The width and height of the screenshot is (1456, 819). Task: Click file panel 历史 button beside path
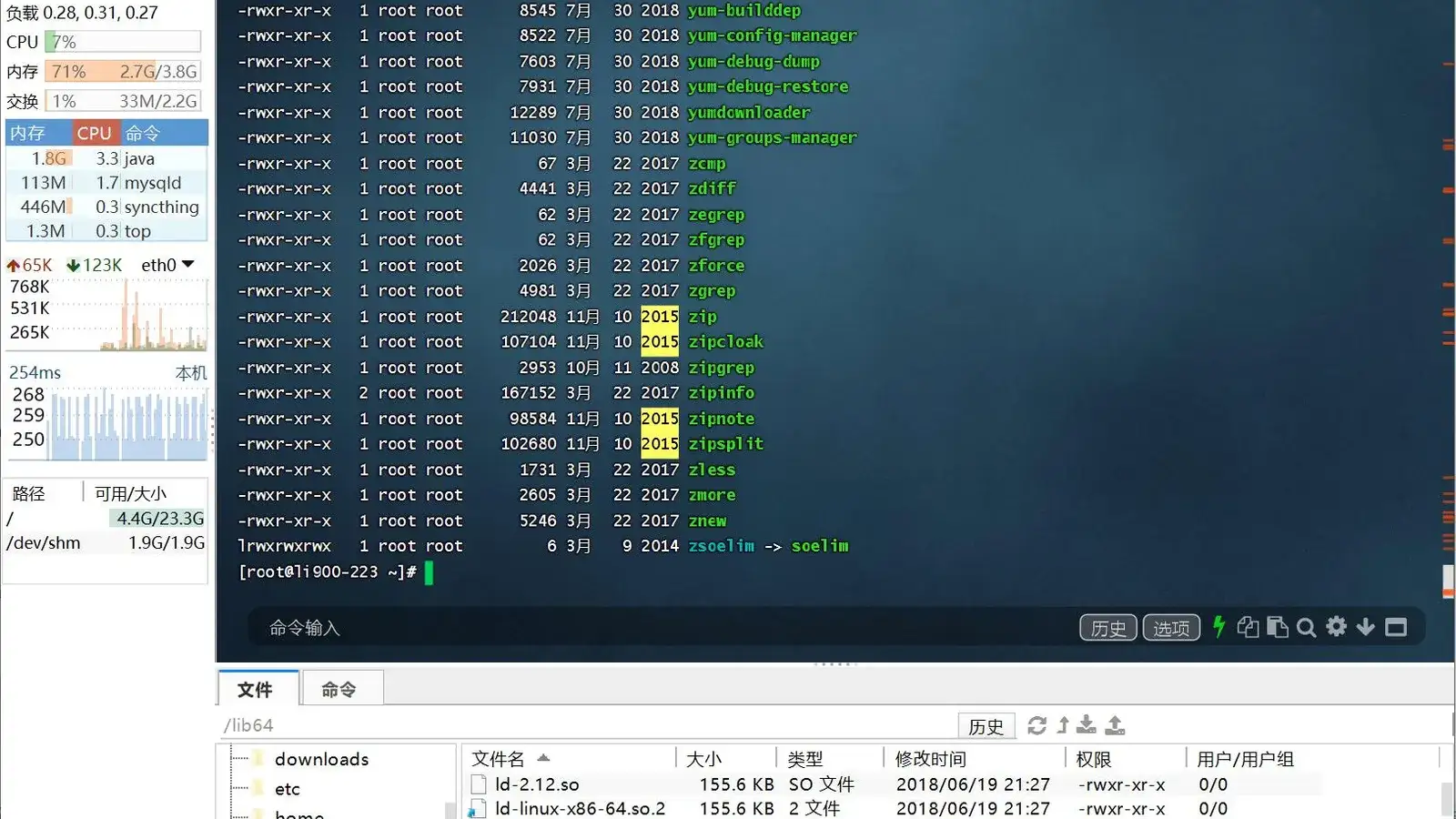coord(986,726)
